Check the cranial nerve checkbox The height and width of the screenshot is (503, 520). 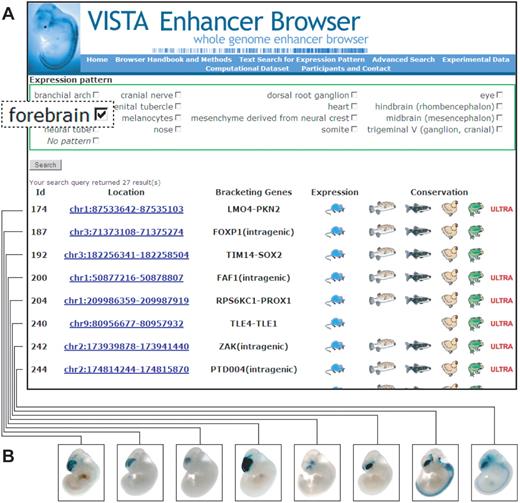click(x=178, y=95)
